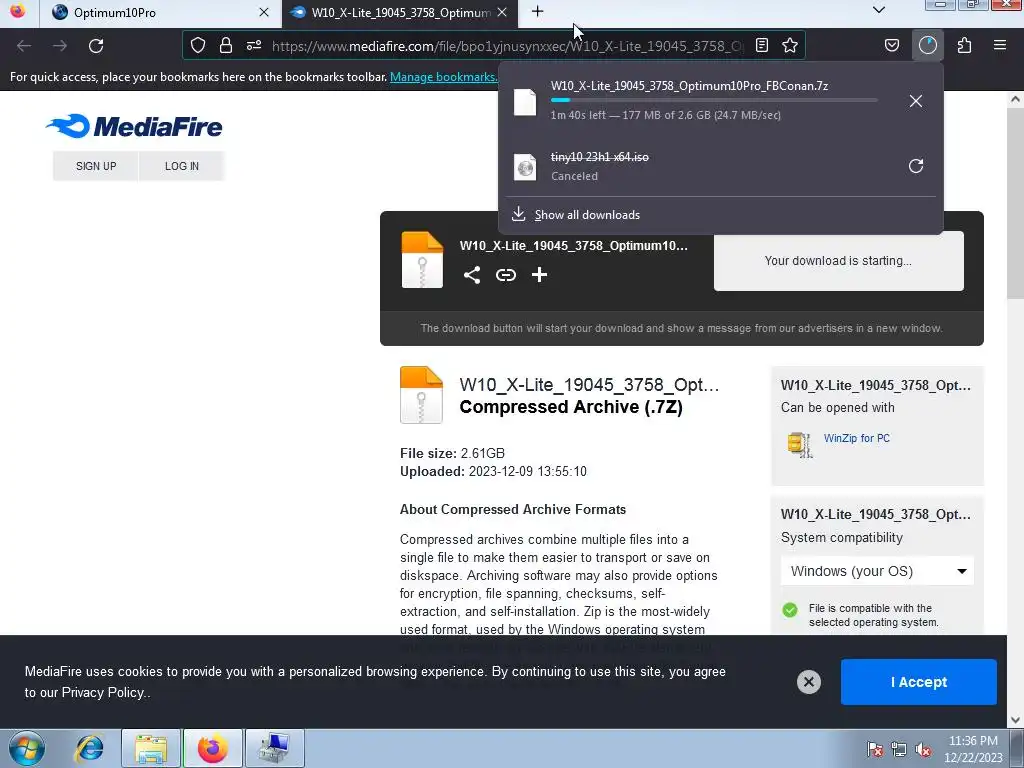The height and width of the screenshot is (768, 1024).
Task: Open the WinZip for PC link
Action: tap(856, 438)
